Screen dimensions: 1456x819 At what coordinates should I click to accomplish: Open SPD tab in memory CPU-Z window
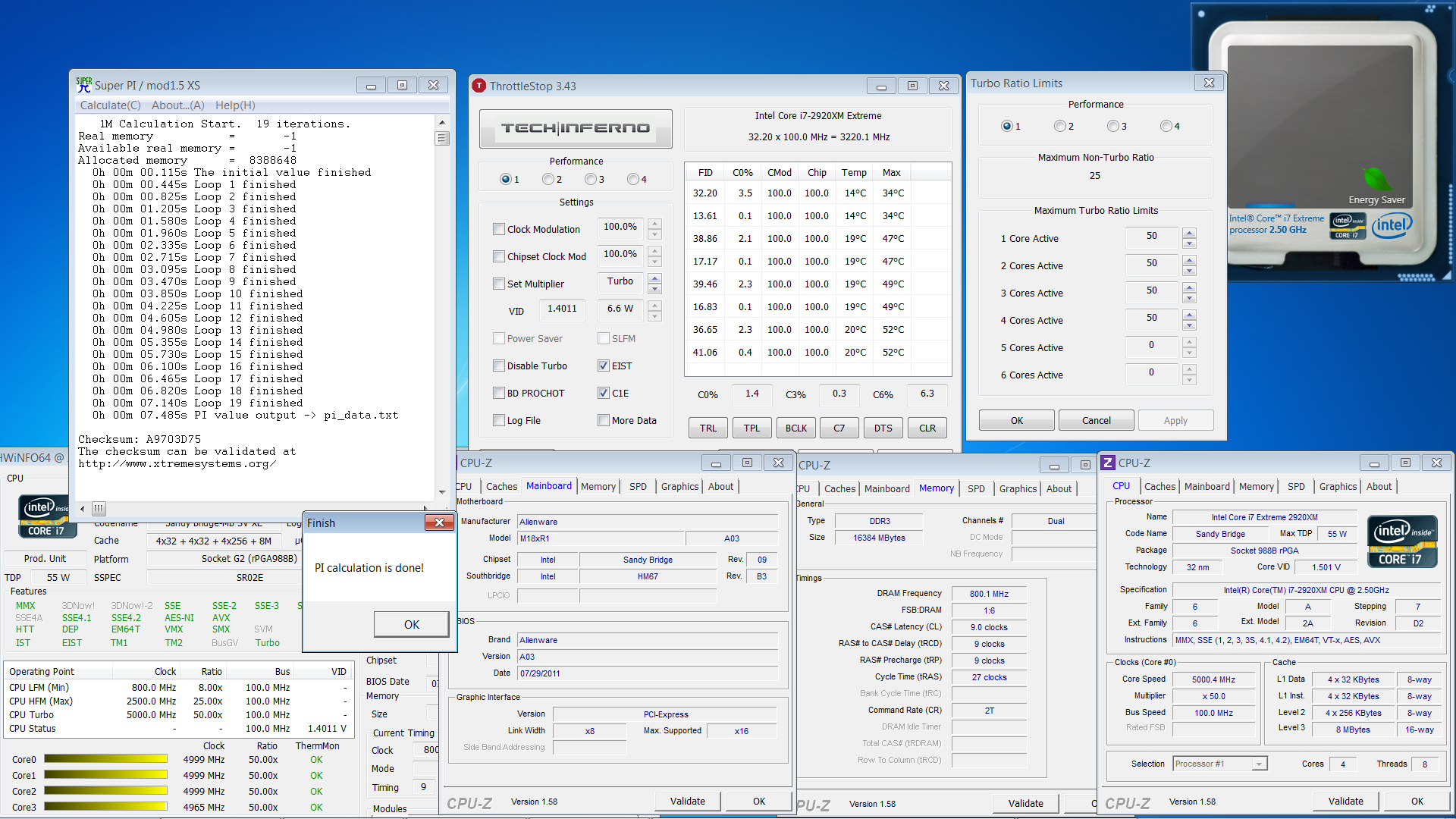tap(976, 488)
